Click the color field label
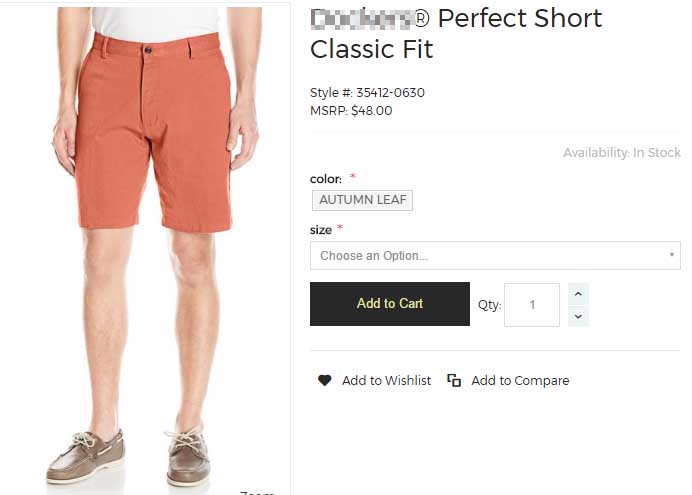Image resolution: width=692 pixels, height=495 pixels. click(325, 179)
